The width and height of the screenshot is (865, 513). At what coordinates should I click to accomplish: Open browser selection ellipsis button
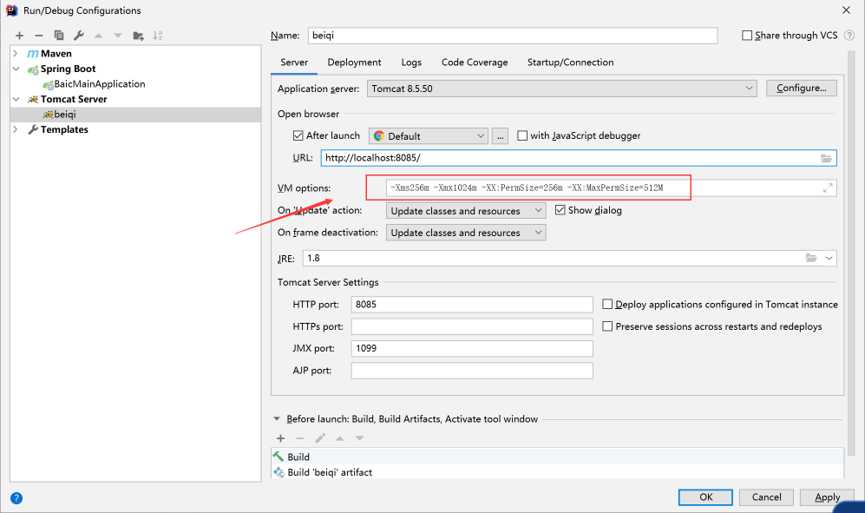pyautogui.click(x=500, y=136)
